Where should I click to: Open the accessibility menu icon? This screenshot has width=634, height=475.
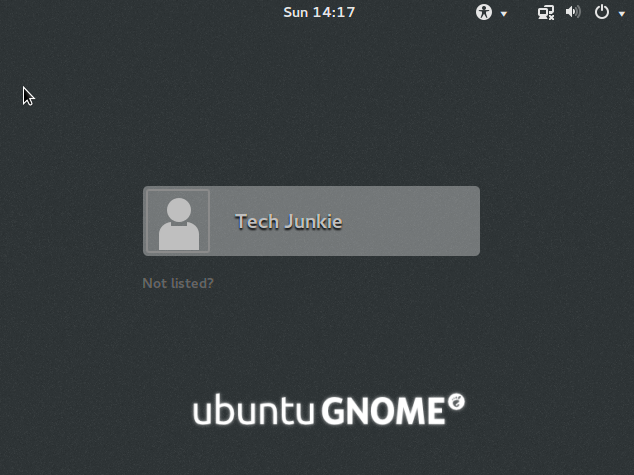pos(484,12)
